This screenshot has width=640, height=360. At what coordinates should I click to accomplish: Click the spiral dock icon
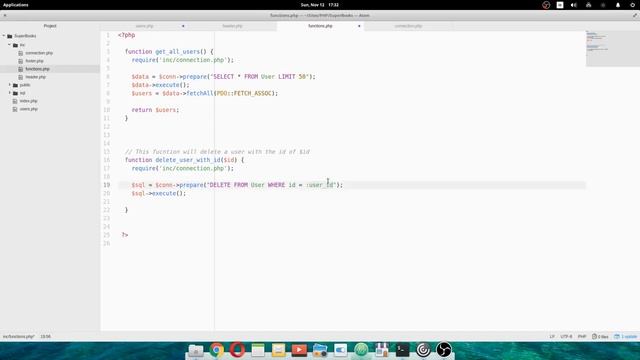click(423, 350)
